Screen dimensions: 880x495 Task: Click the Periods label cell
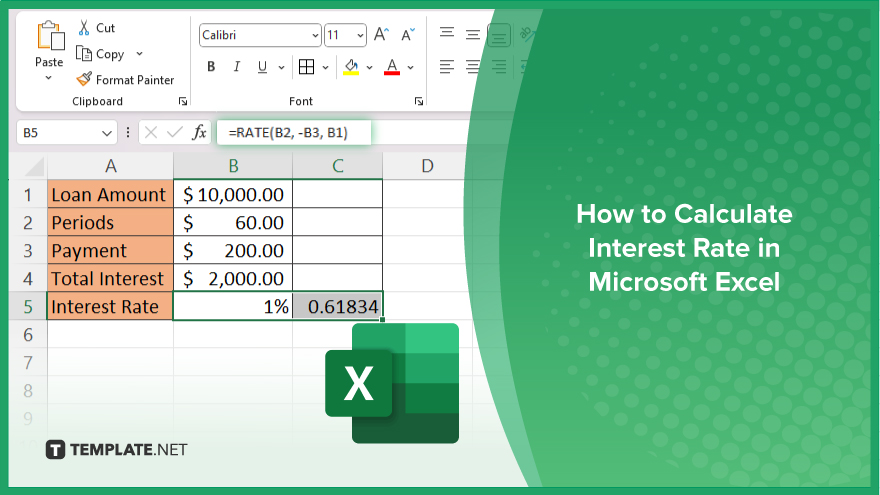111,222
